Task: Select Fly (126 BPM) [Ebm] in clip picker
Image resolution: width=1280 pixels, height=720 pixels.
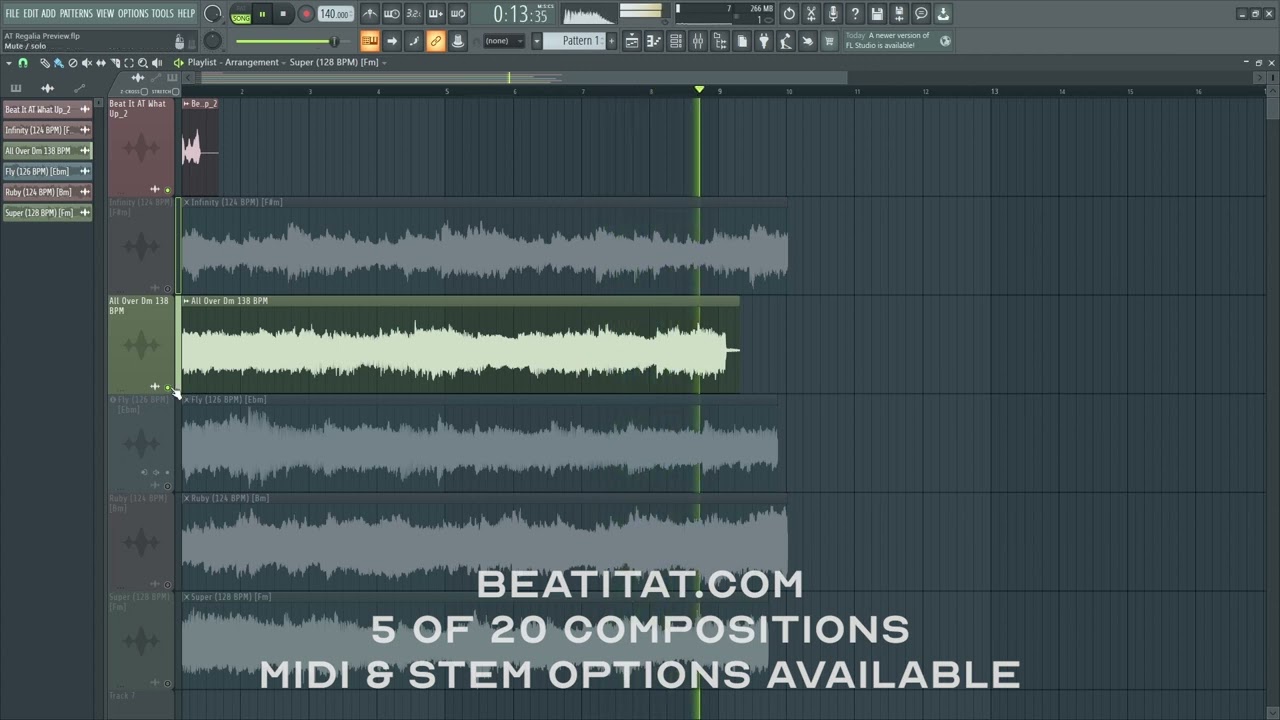Action: coord(47,171)
